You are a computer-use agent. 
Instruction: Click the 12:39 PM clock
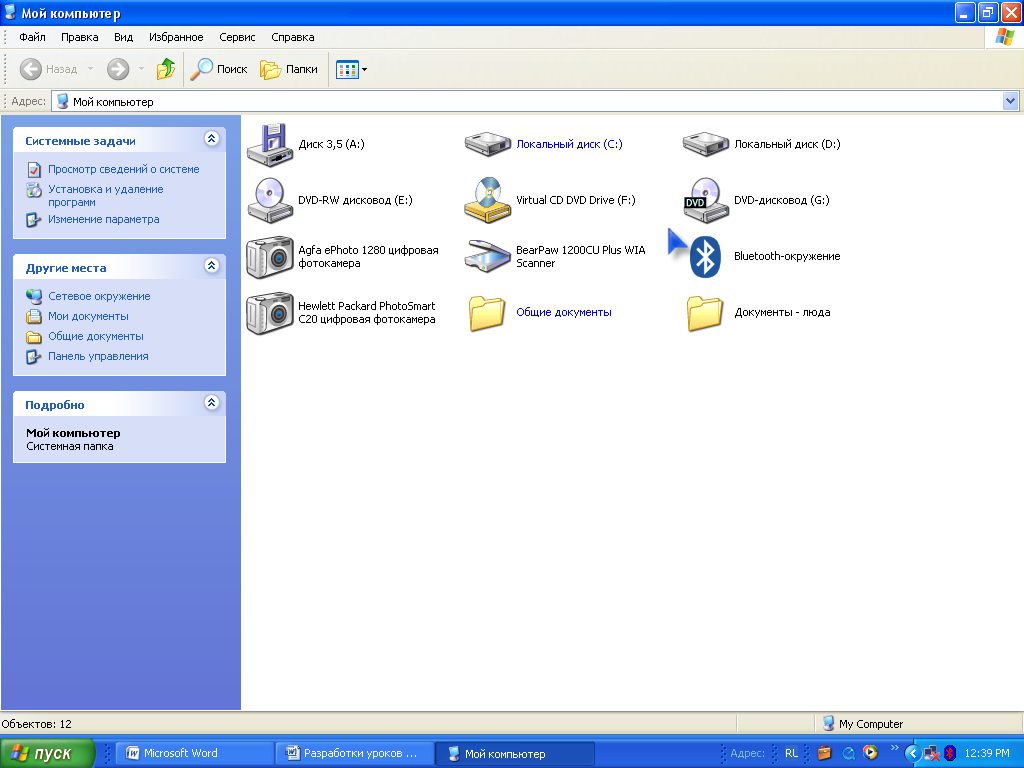987,753
